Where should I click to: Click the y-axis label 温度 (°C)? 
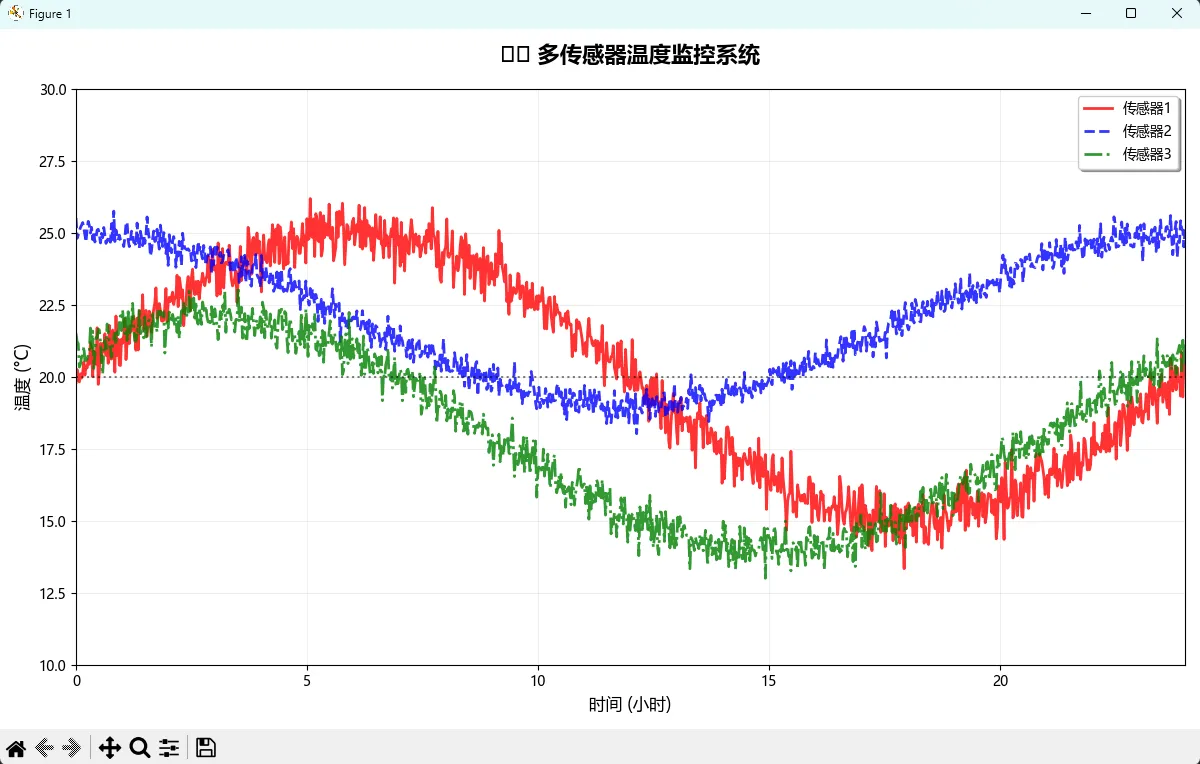point(23,377)
